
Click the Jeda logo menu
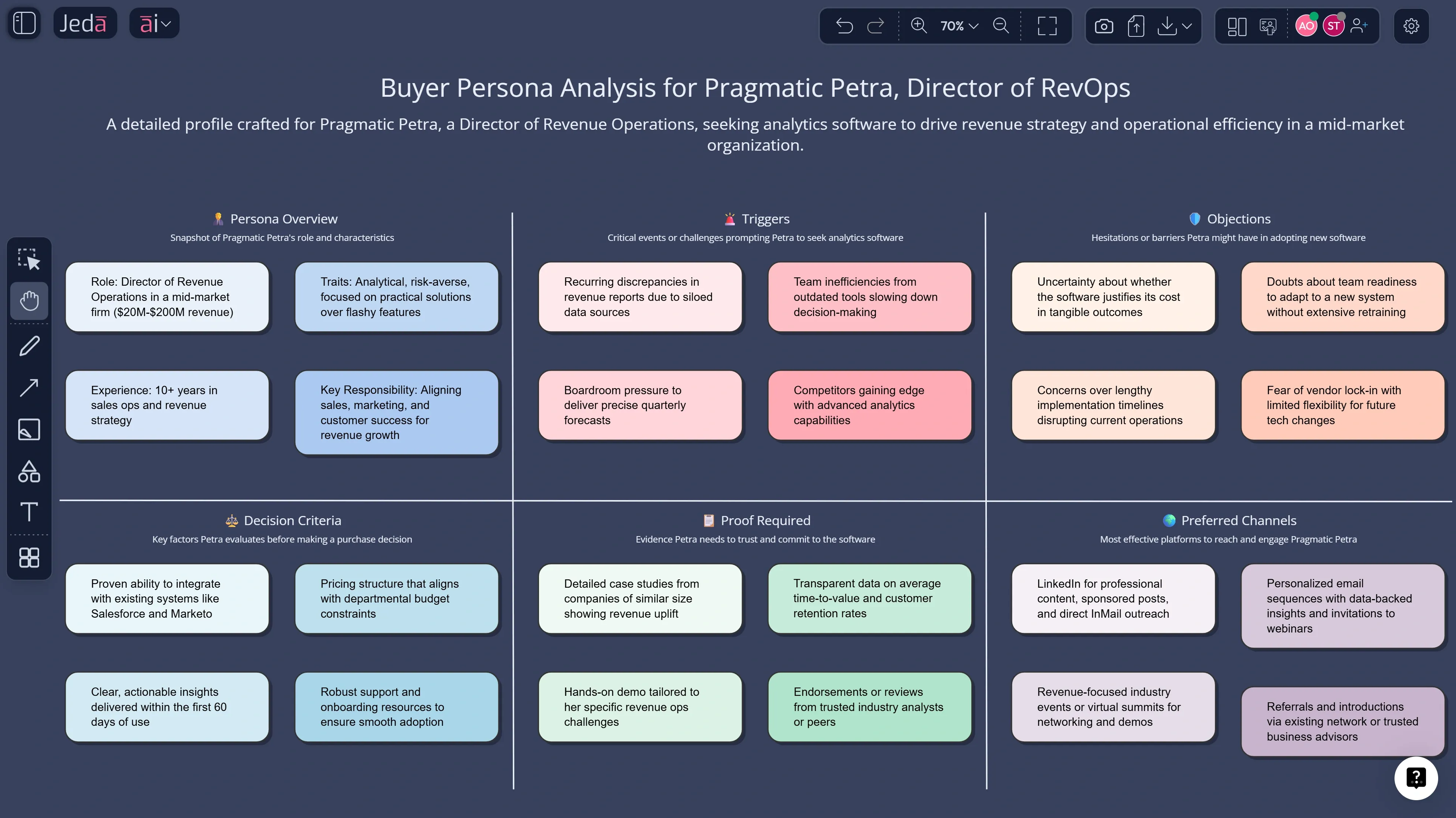pos(85,23)
